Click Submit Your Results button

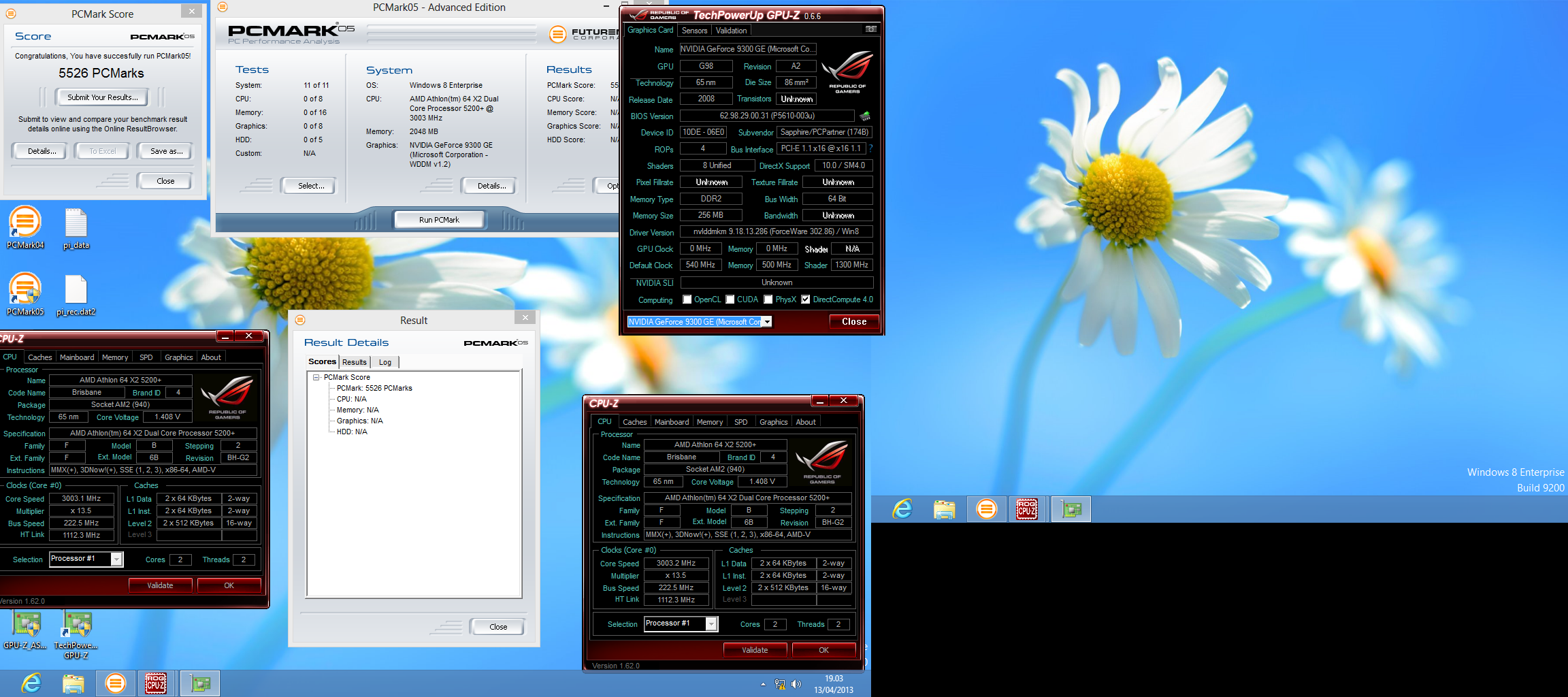click(x=103, y=97)
